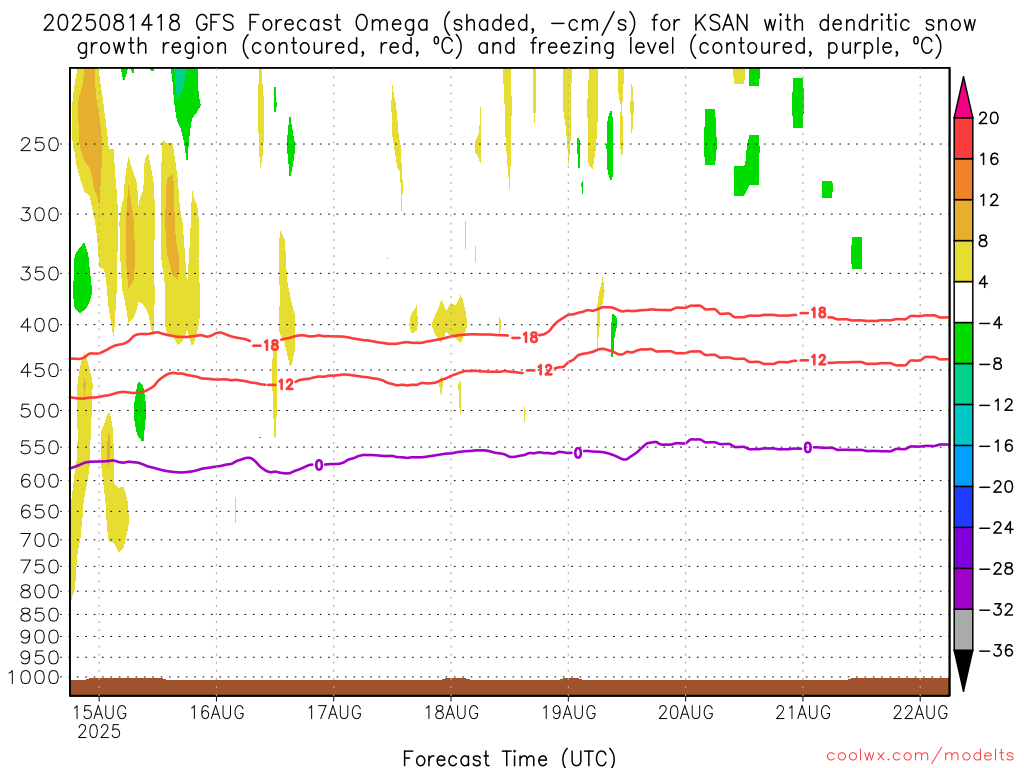1024x768 pixels.
Task: Click the colorbar tick label -36
Action: pos(997,650)
